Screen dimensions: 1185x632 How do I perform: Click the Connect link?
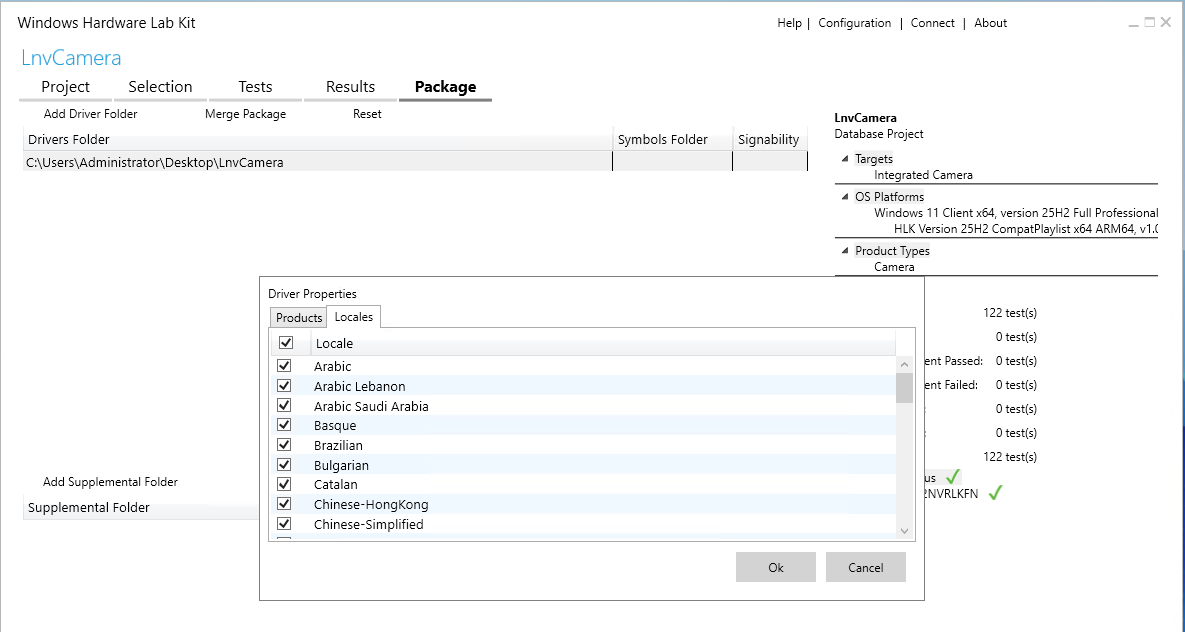click(x=933, y=23)
